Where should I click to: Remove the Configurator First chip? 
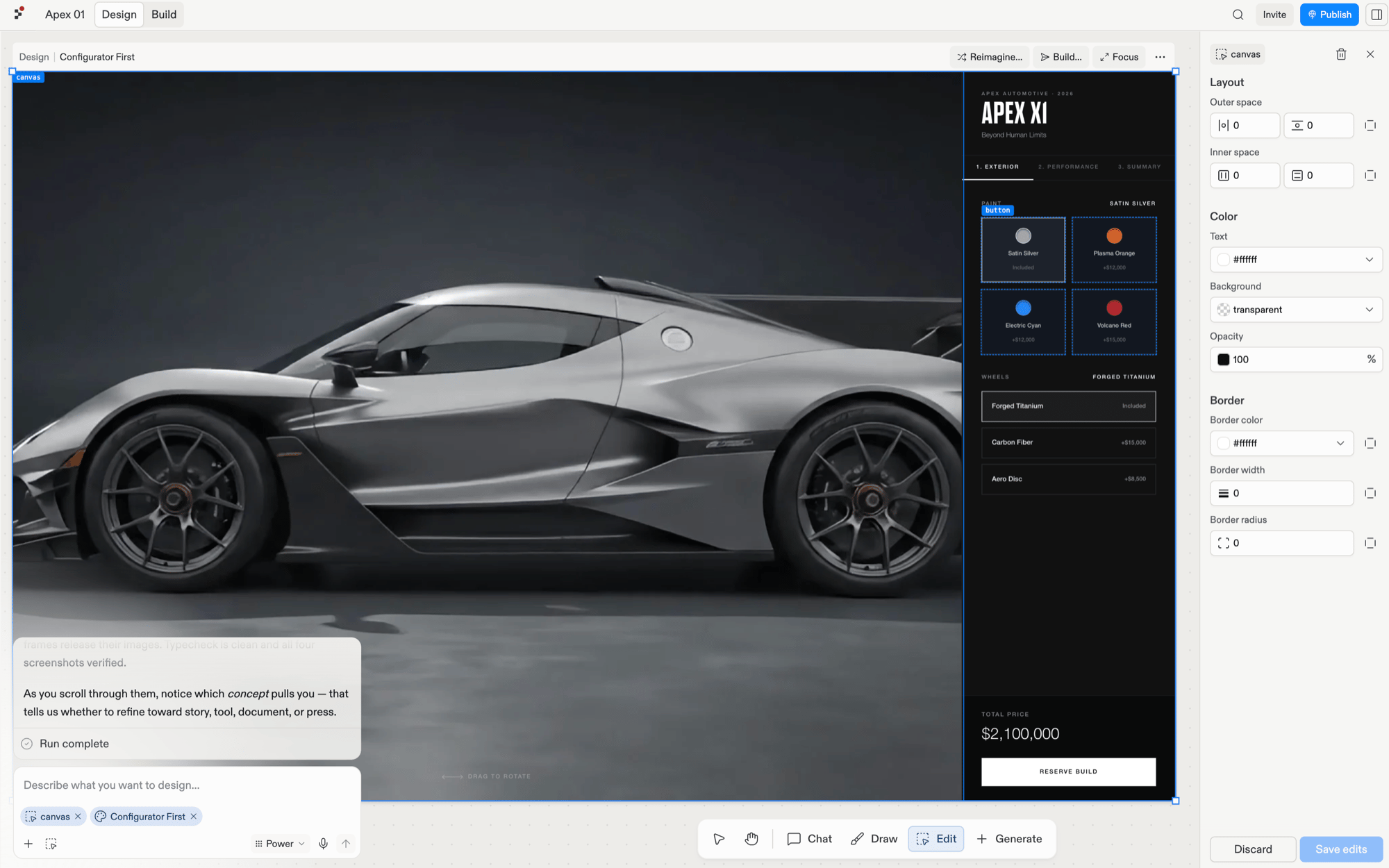click(x=194, y=817)
